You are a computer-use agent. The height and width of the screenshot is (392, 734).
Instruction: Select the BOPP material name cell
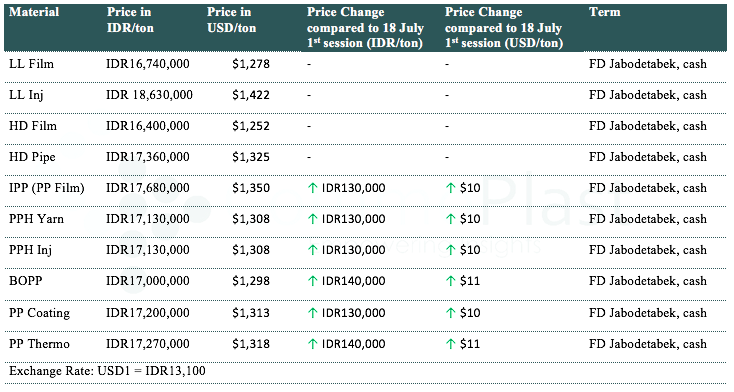point(26,281)
